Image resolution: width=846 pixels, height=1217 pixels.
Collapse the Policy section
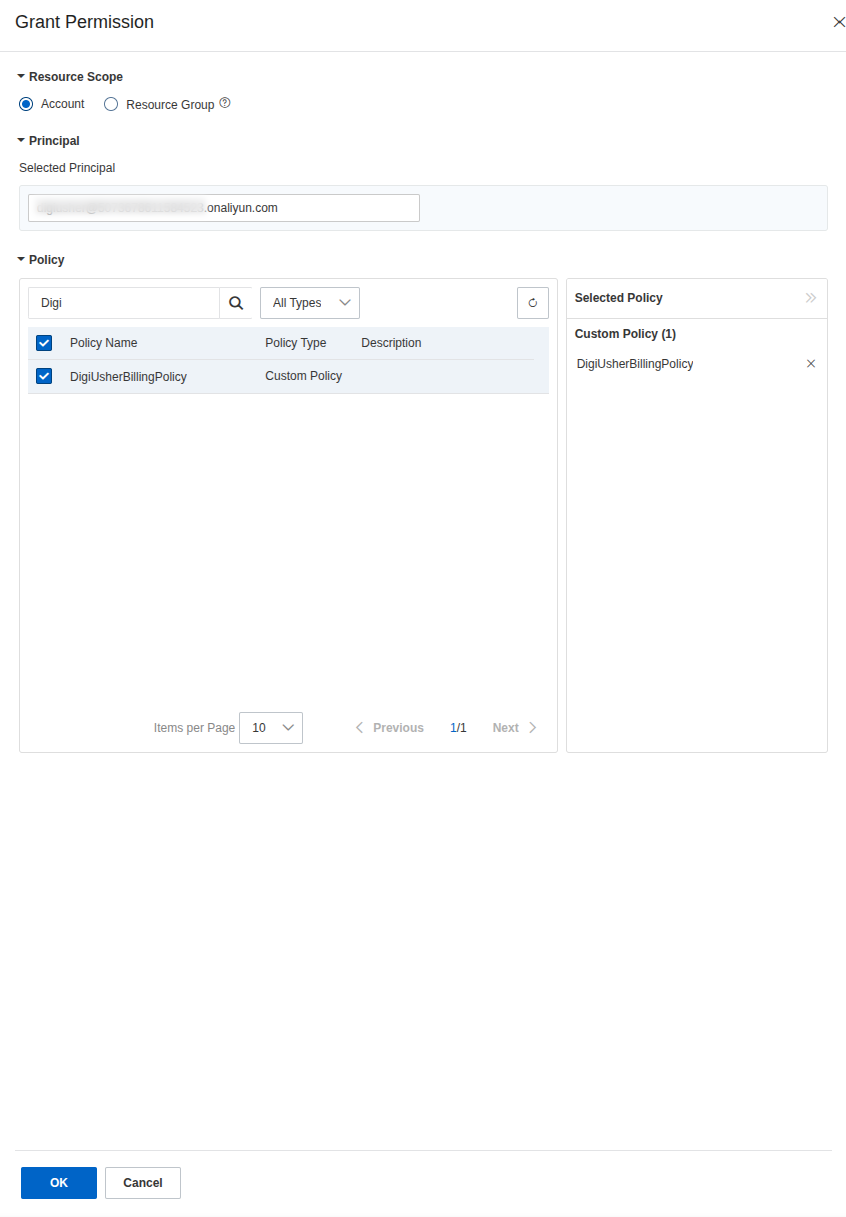pos(21,259)
